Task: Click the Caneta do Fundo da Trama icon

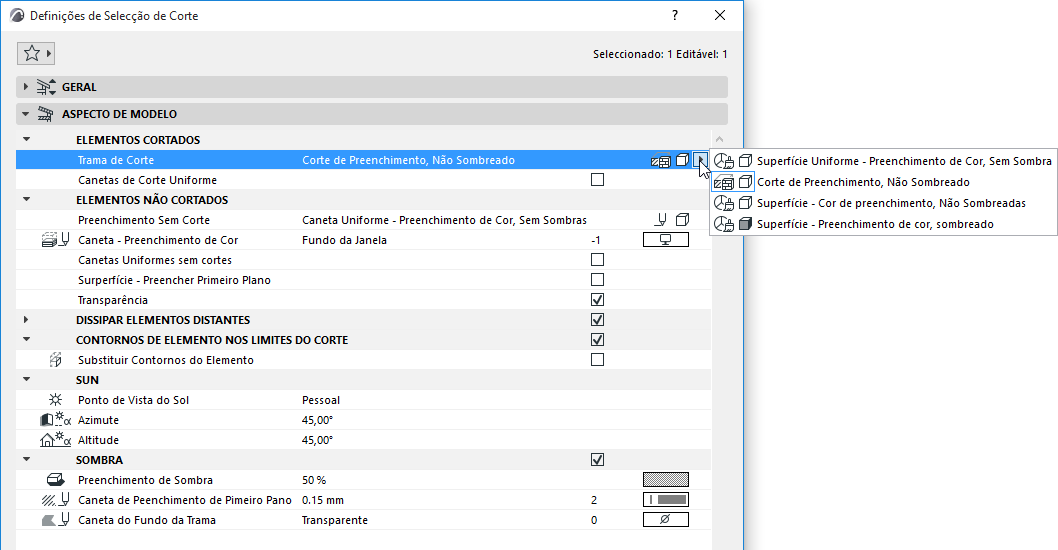Action: (x=55, y=520)
